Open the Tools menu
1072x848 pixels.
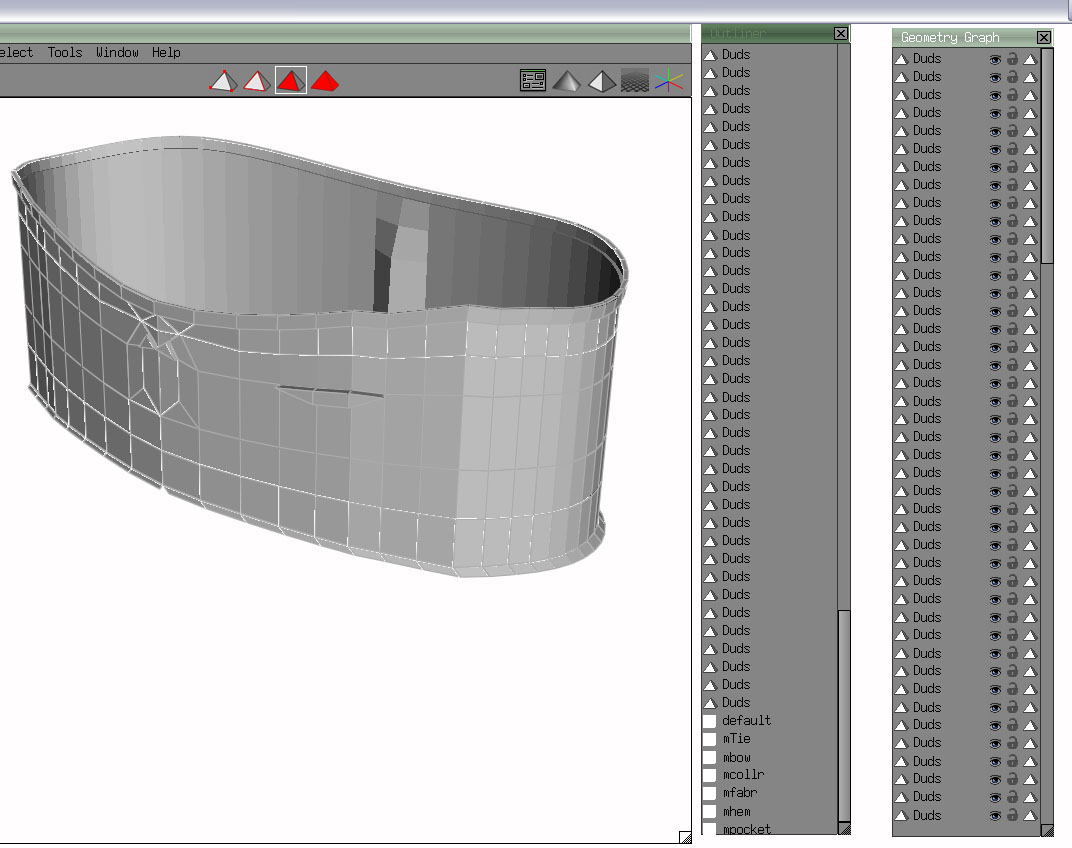pyautogui.click(x=65, y=52)
